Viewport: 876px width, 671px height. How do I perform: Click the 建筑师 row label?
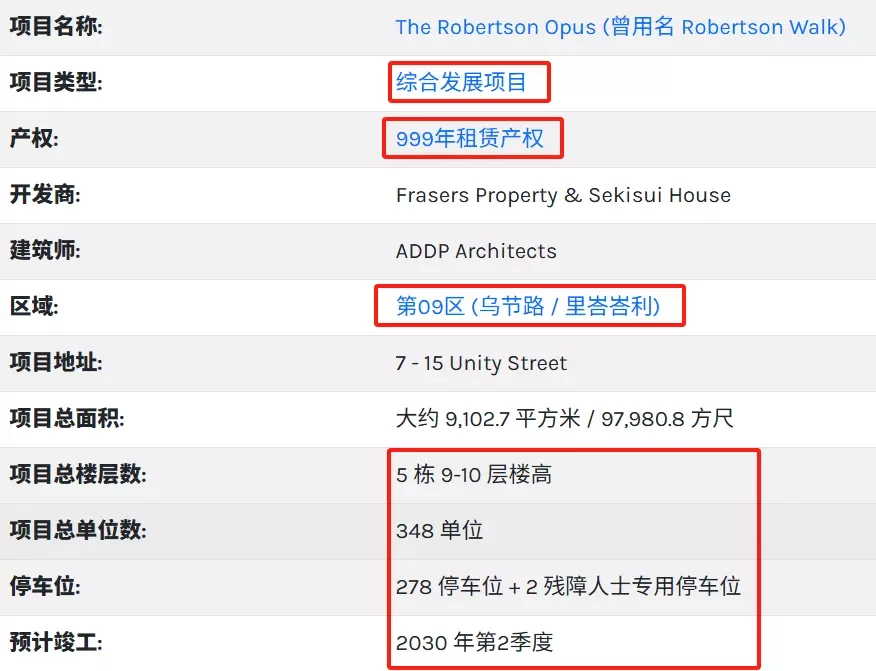point(45,251)
